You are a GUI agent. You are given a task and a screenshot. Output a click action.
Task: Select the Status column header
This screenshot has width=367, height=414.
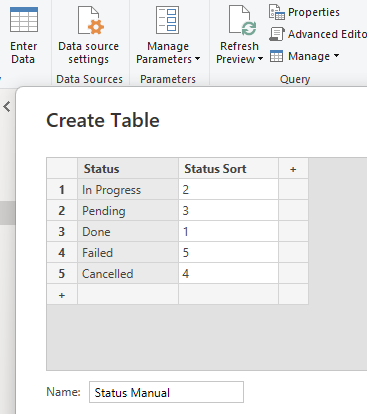(x=128, y=169)
